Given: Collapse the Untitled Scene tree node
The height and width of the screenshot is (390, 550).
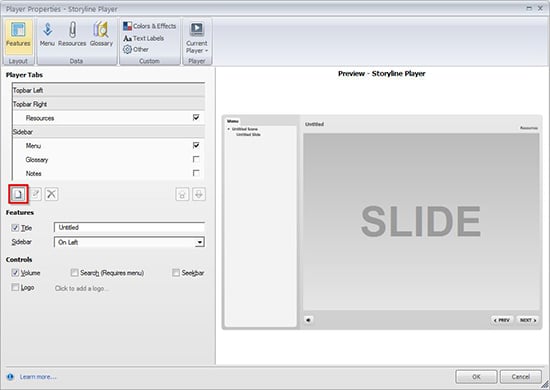Looking at the screenshot, I should 229,129.
